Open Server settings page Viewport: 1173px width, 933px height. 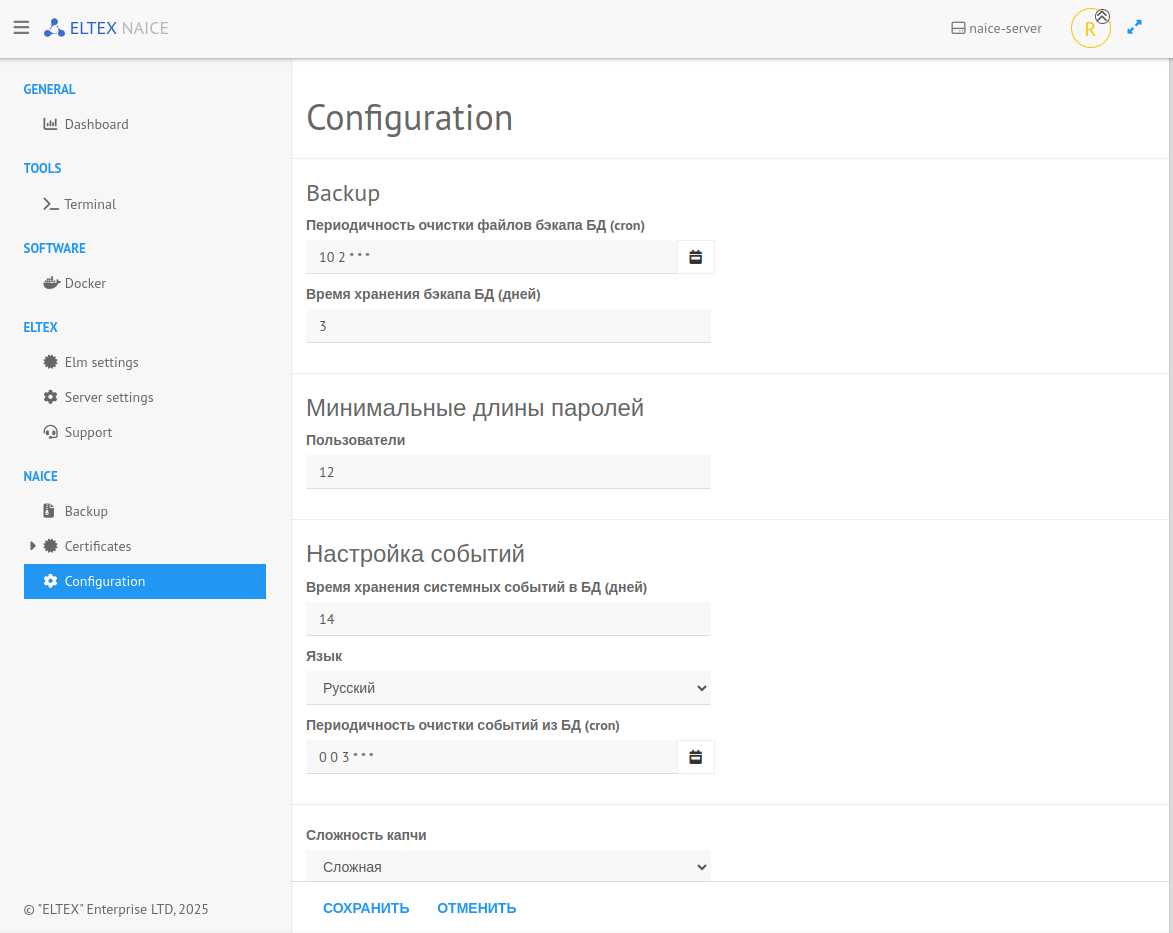[109, 397]
